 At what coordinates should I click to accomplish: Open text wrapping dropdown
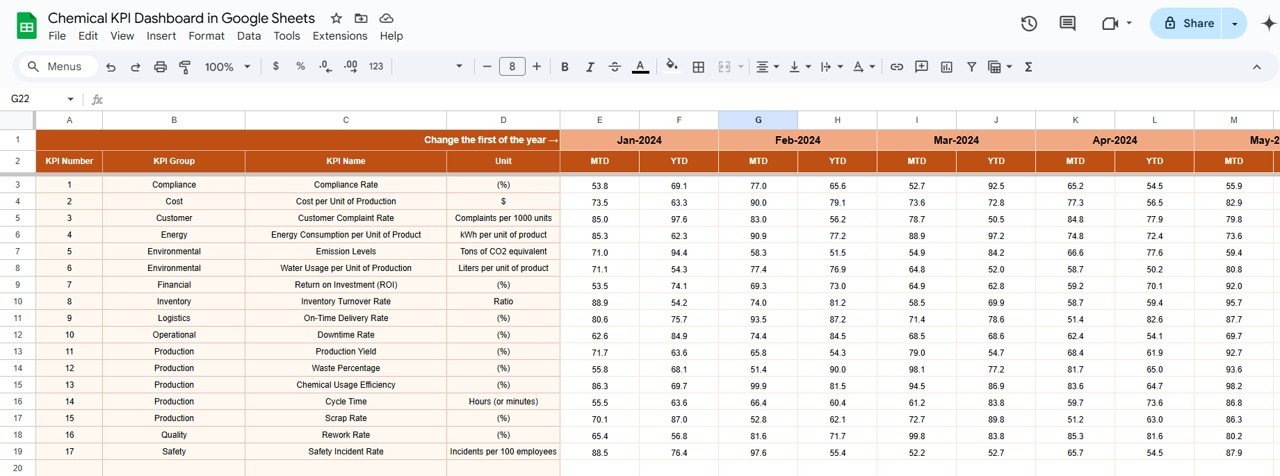point(831,67)
